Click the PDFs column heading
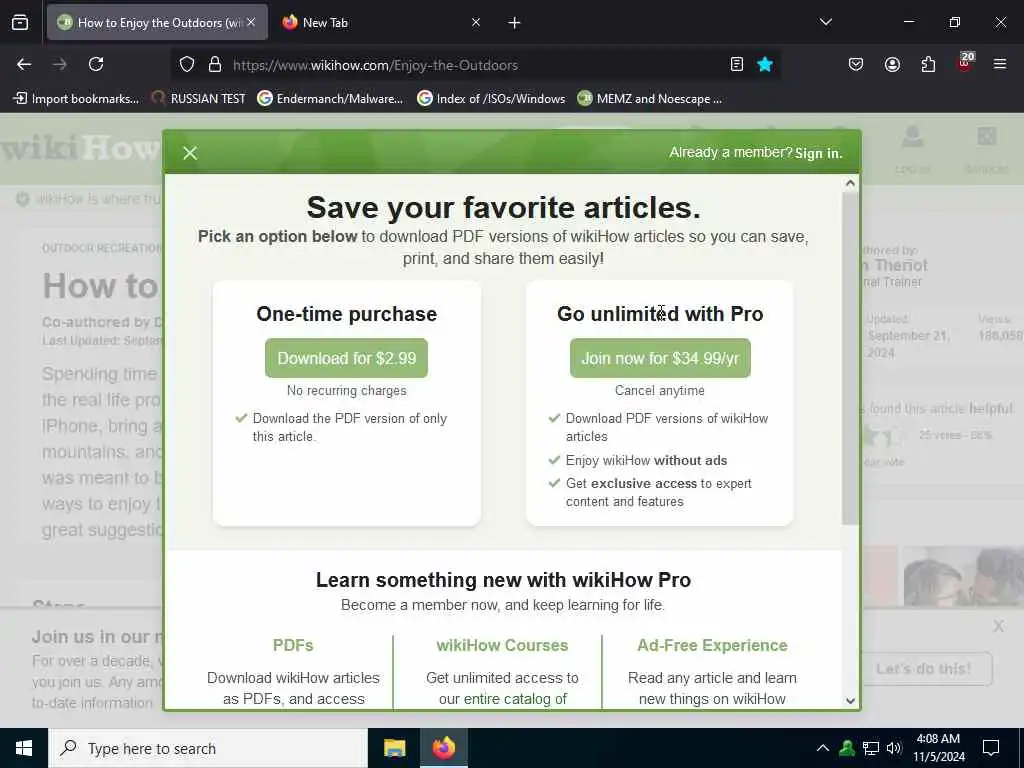 [x=293, y=645]
